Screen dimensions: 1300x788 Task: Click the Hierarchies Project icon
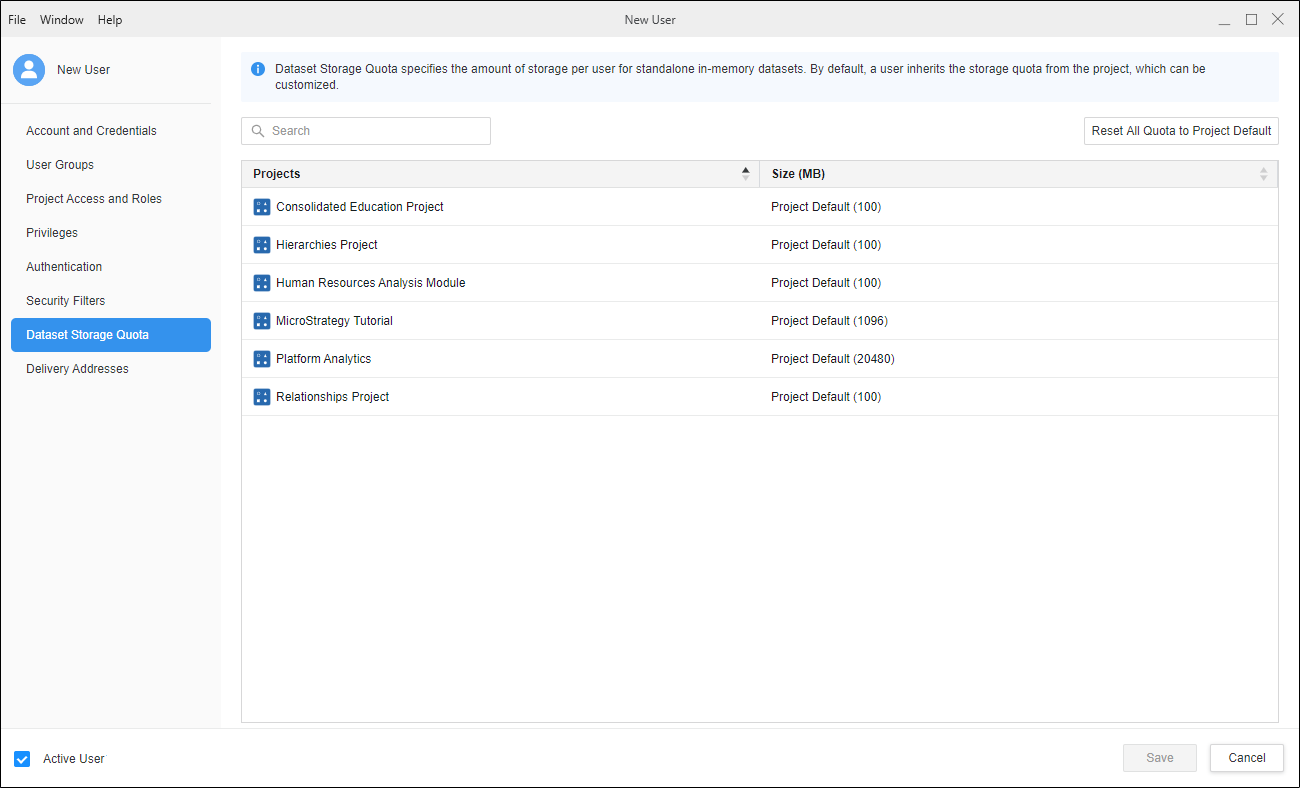(x=262, y=245)
